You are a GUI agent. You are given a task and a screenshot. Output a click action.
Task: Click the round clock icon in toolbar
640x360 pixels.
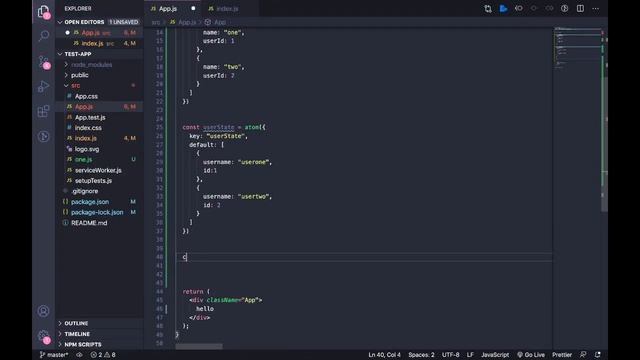564,9
